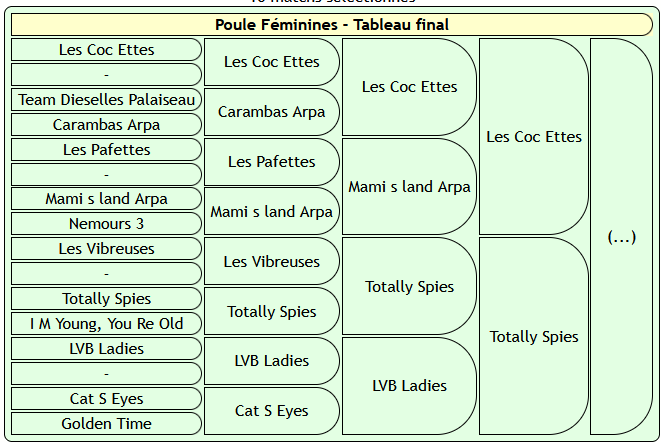This screenshot has height=442, width=661.
Task: Click the Poule Féminines - Tableau final header
Action: click(331, 25)
